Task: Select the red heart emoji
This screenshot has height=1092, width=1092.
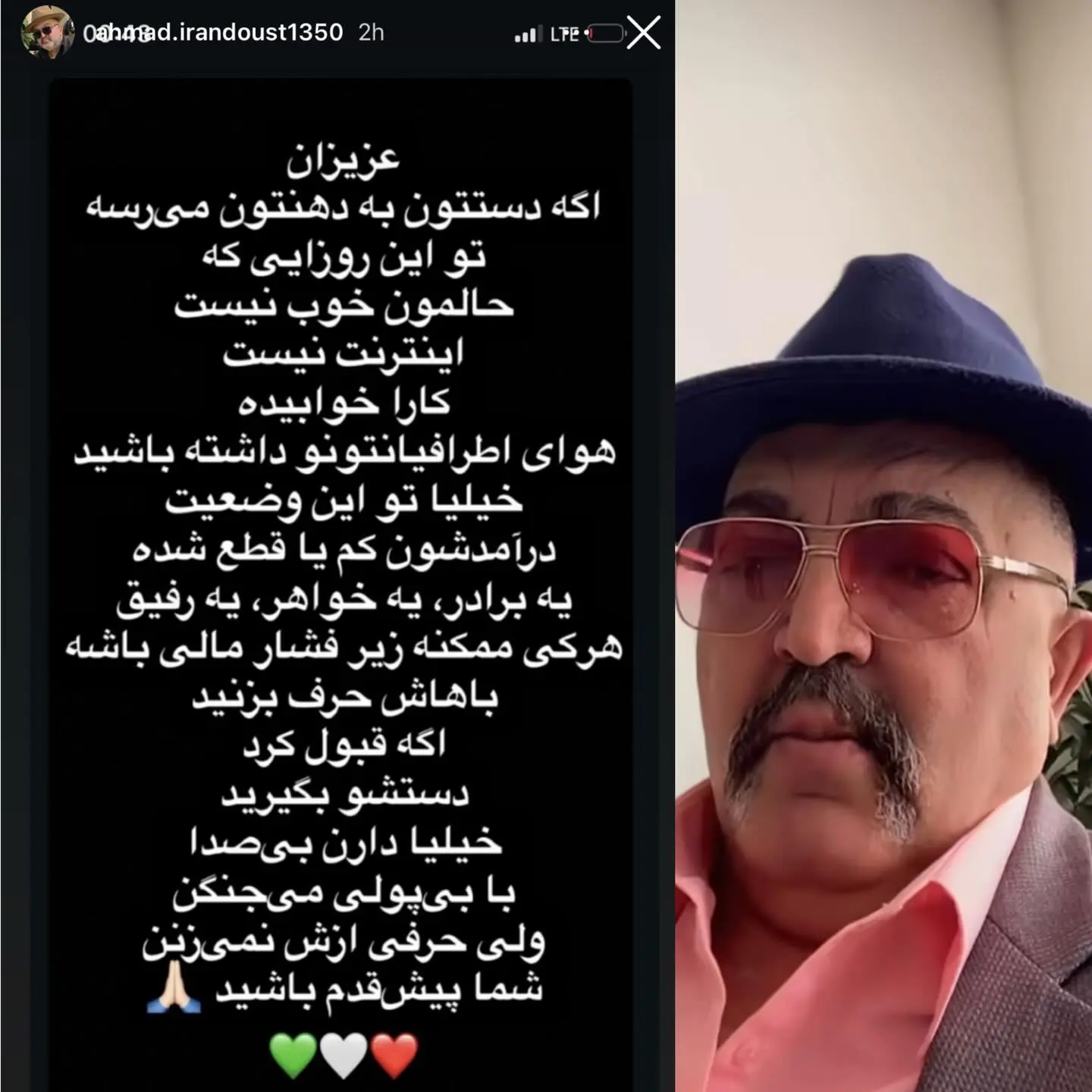Action: point(394,1055)
